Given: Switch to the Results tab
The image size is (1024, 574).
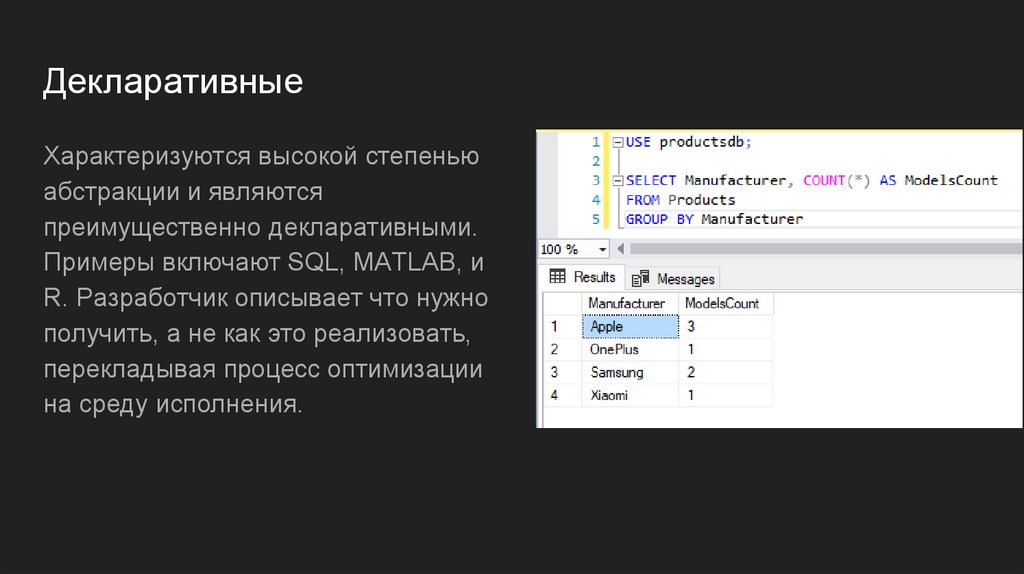Looking at the screenshot, I should pos(583,277).
